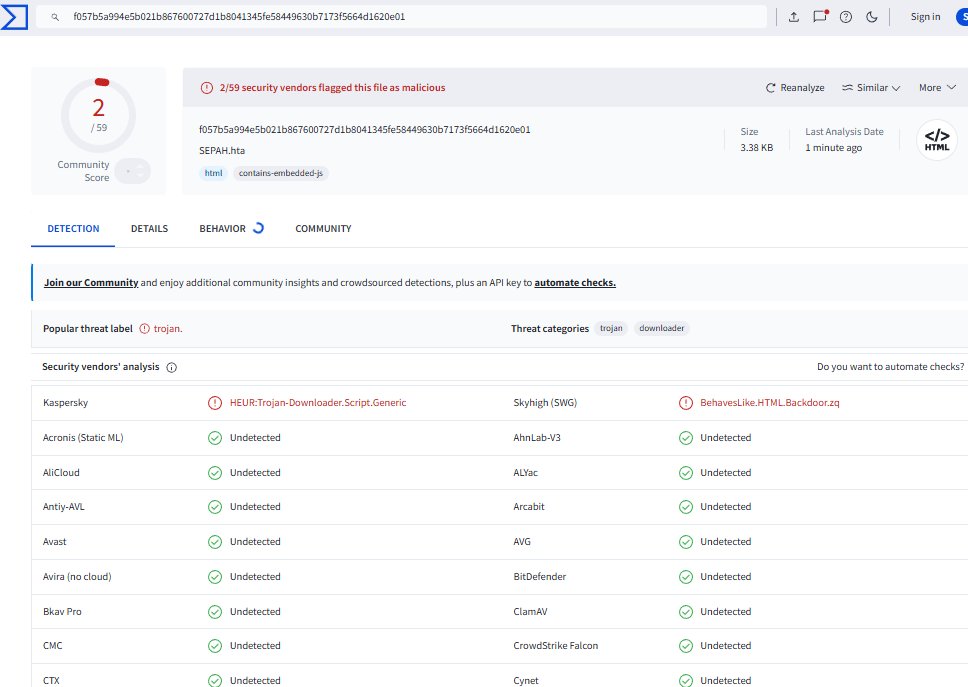
Task: Click the ALYac undetected check icon
Action: (686, 473)
